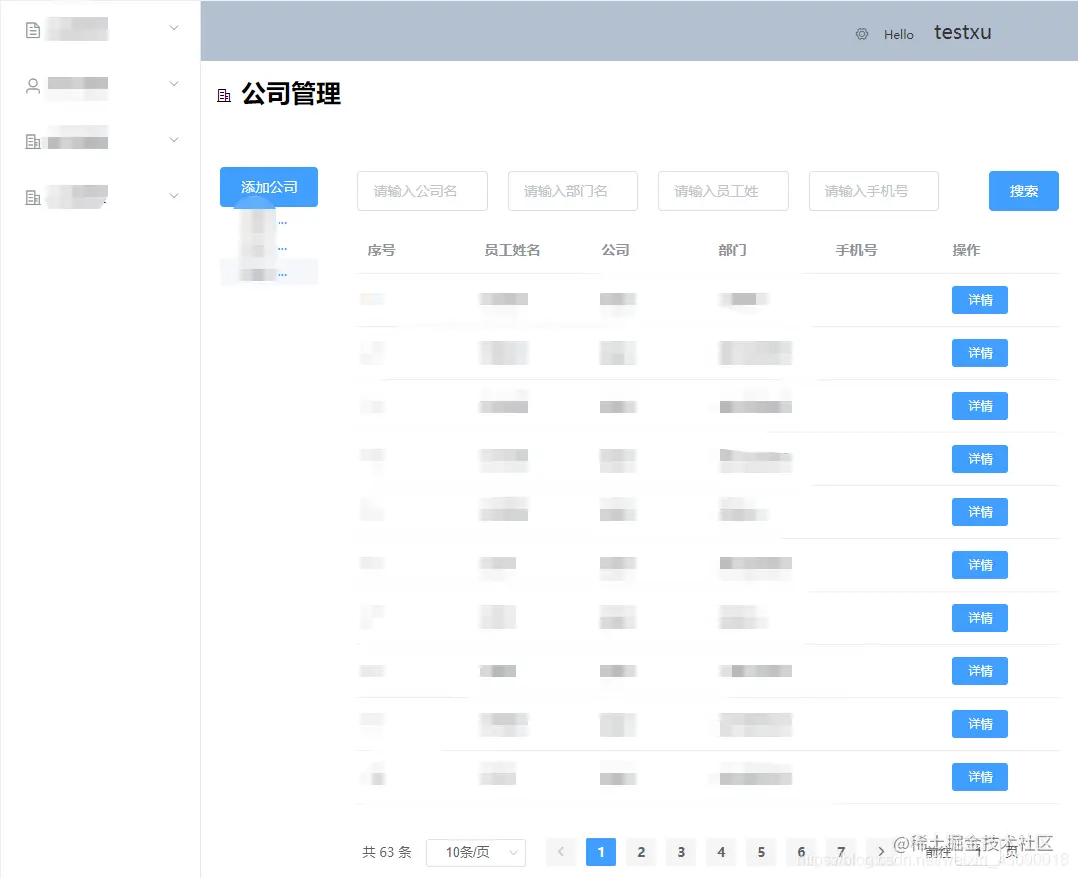
Task: Click the 添加公司 button
Action: tap(268, 187)
